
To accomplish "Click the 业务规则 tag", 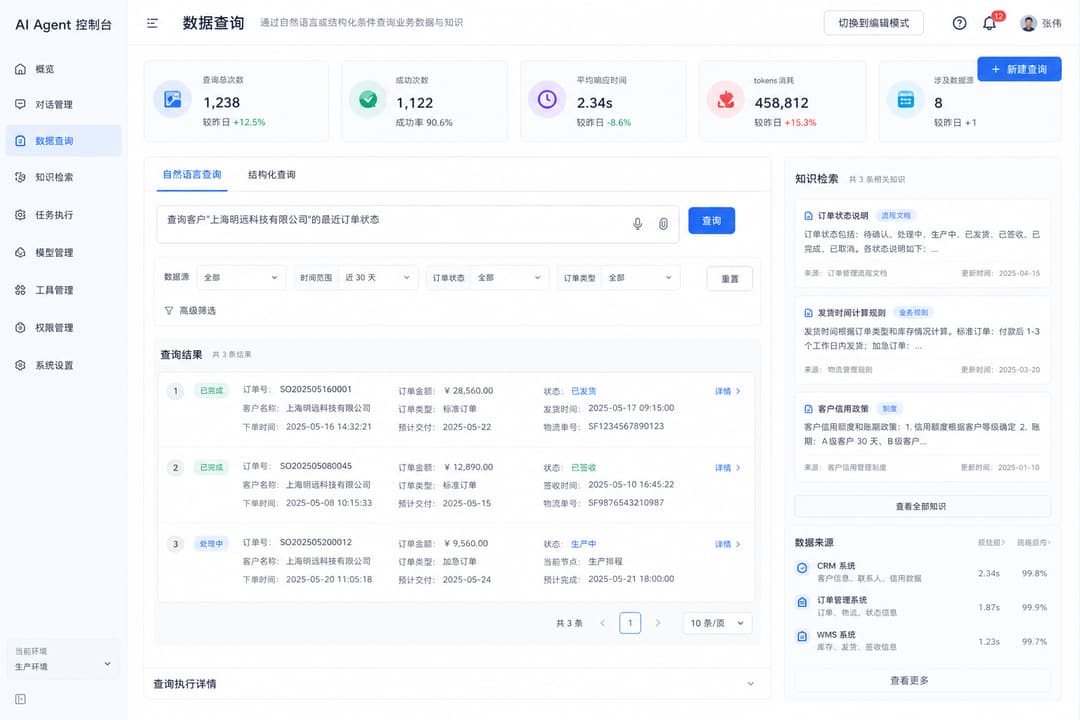I will pyautogui.click(x=913, y=312).
